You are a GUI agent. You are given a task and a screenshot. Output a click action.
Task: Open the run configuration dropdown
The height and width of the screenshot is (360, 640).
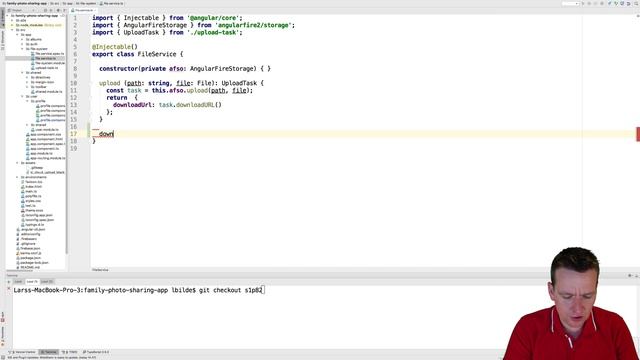click(571, 3)
